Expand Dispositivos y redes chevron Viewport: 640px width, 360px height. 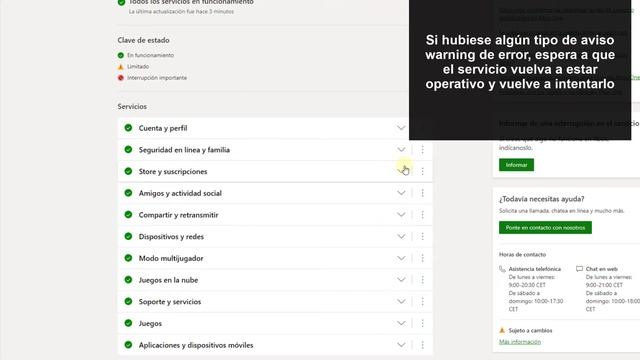(x=401, y=236)
